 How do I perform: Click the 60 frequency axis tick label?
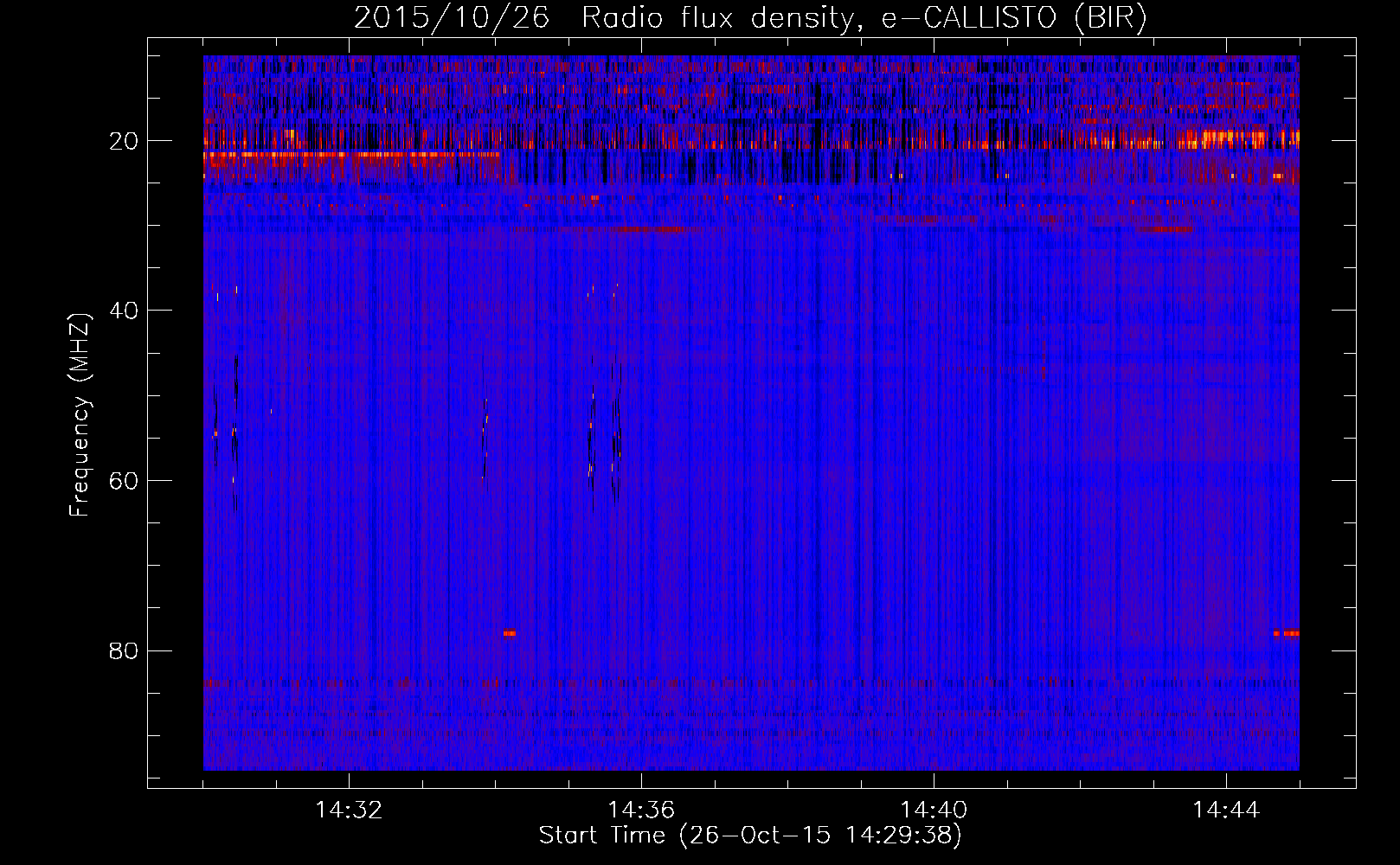coord(125,481)
